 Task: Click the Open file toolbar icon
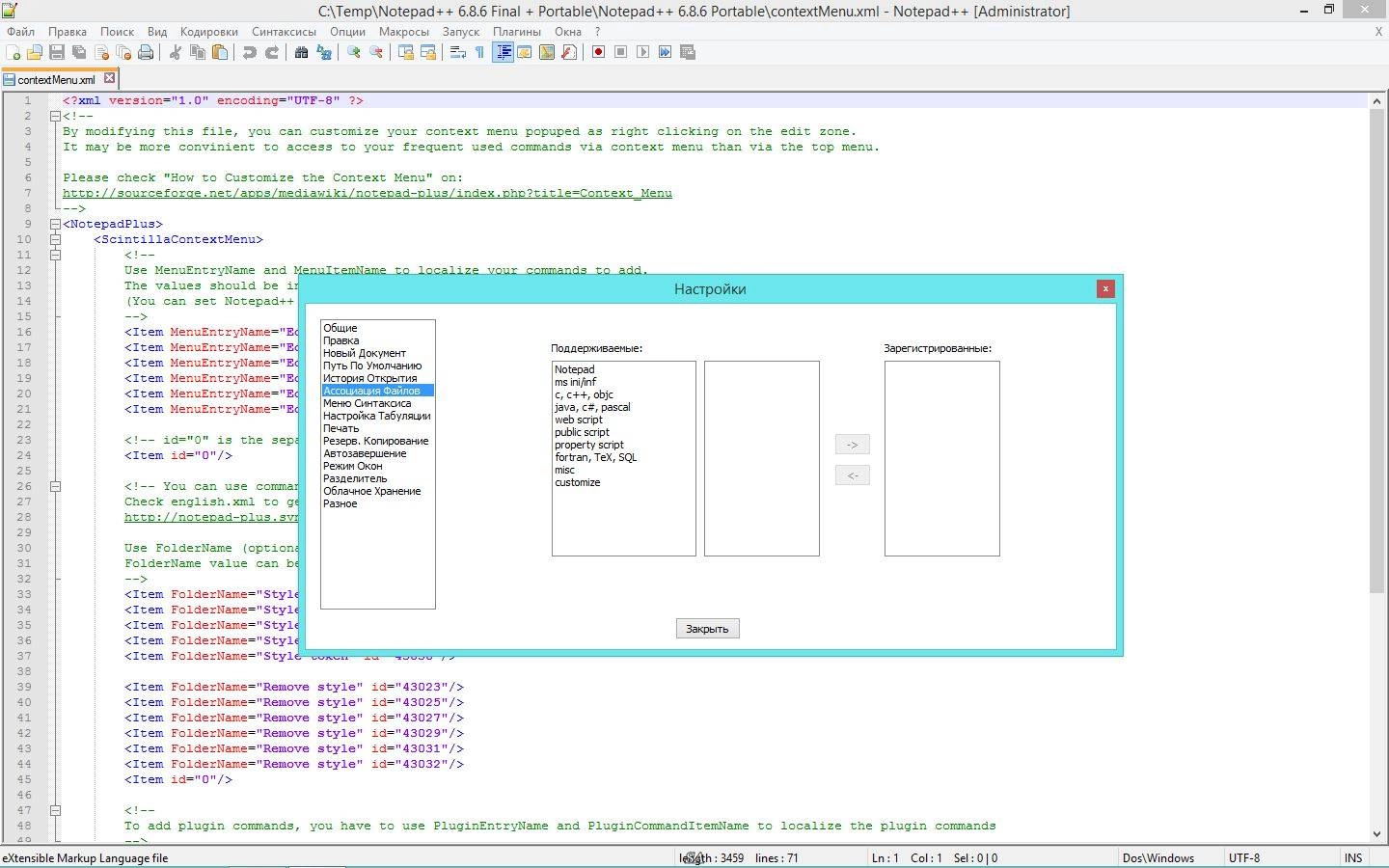[35, 52]
